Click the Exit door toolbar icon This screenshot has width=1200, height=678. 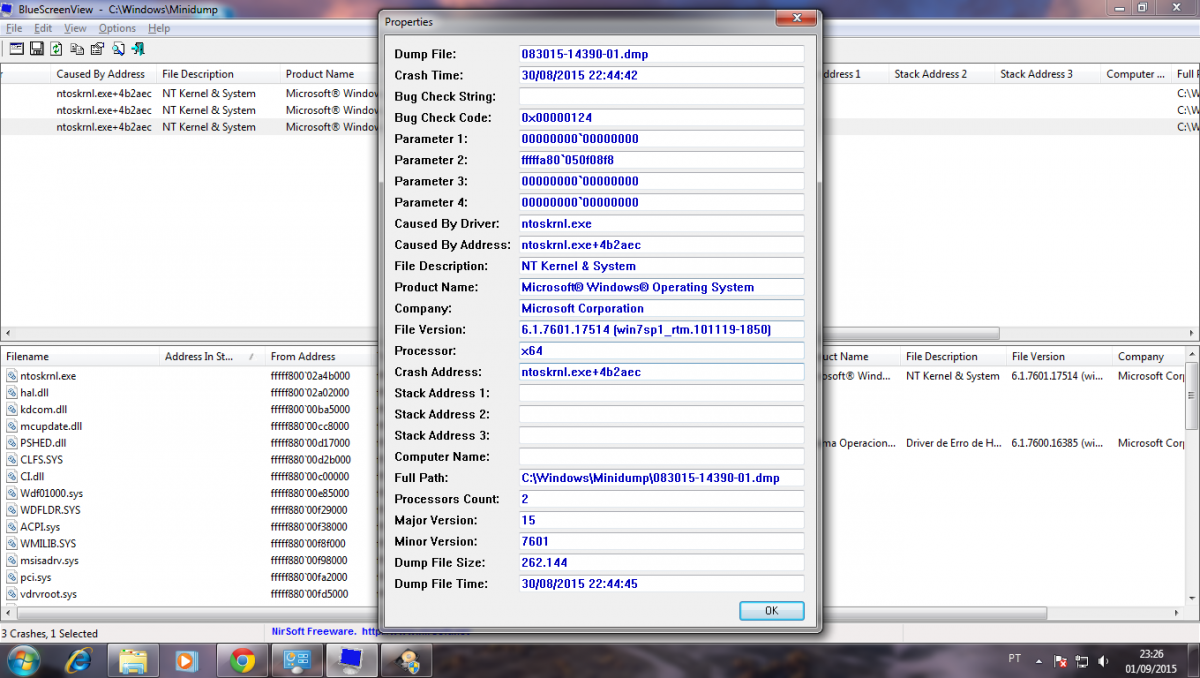pyautogui.click(x=137, y=48)
